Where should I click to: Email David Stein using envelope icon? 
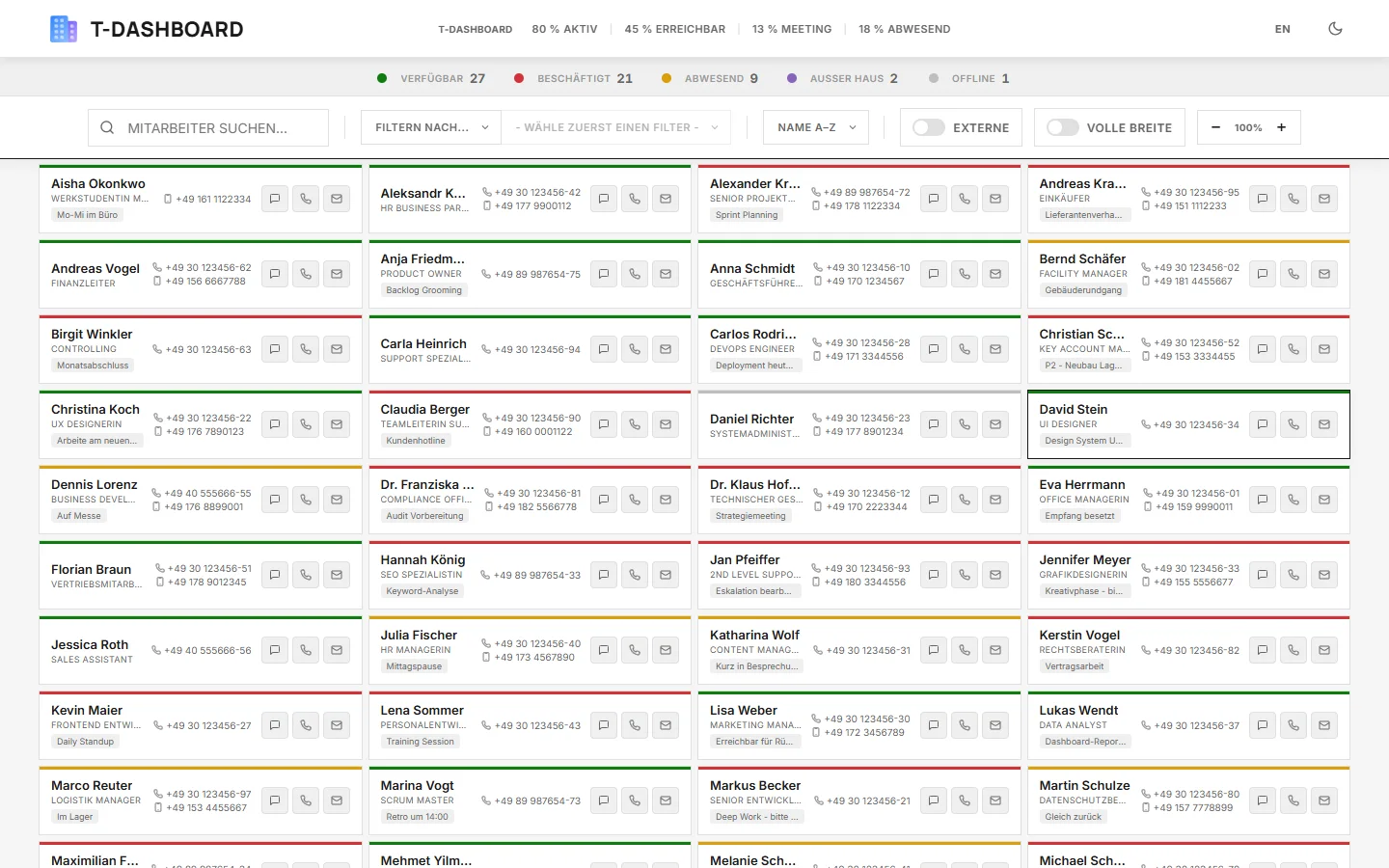[1324, 424]
